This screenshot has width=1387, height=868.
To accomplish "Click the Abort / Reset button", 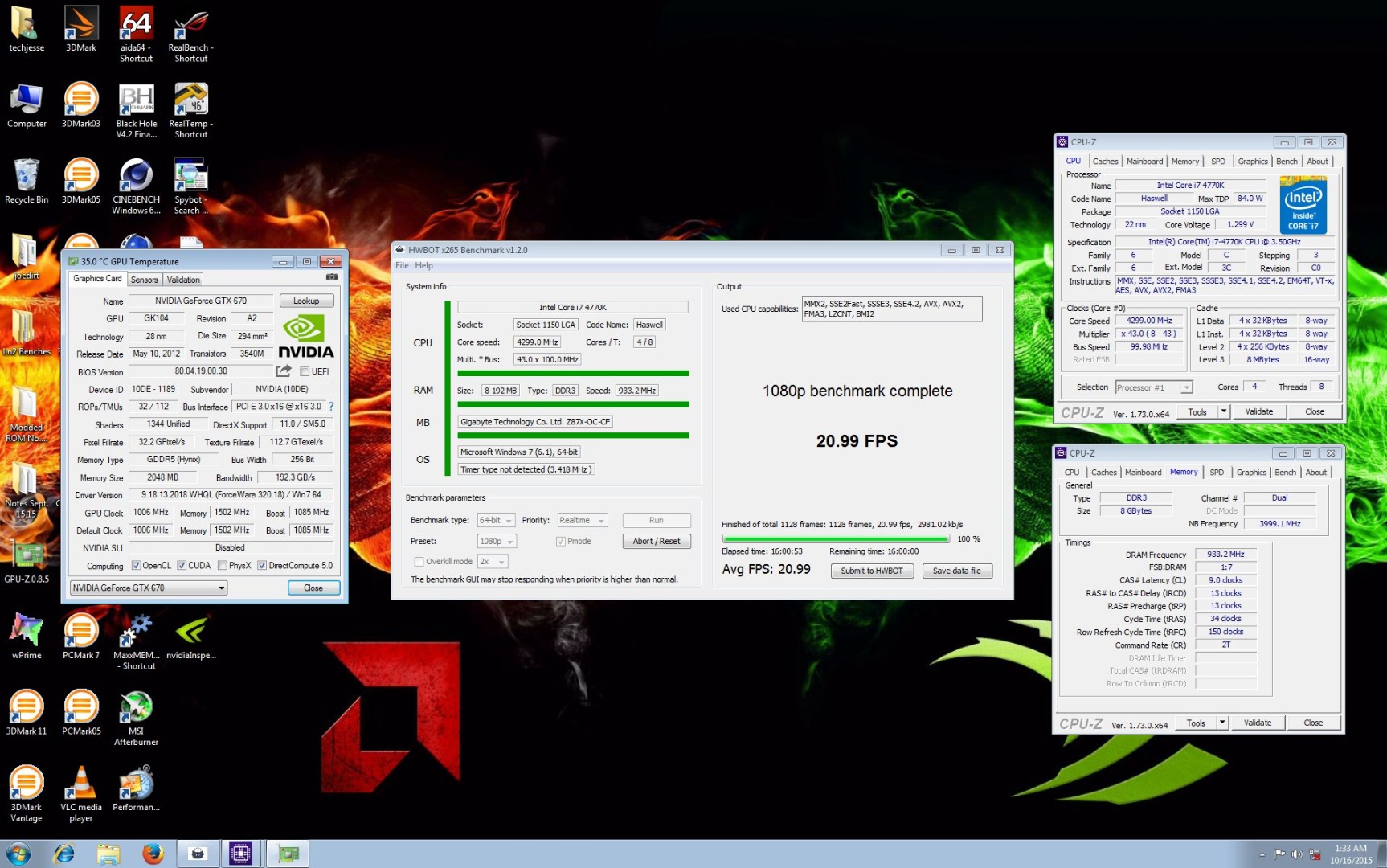I will pyautogui.click(x=657, y=542).
